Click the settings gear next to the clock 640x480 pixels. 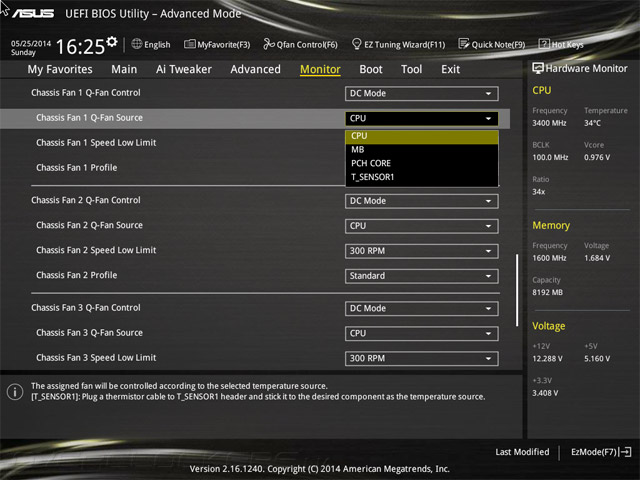112,42
